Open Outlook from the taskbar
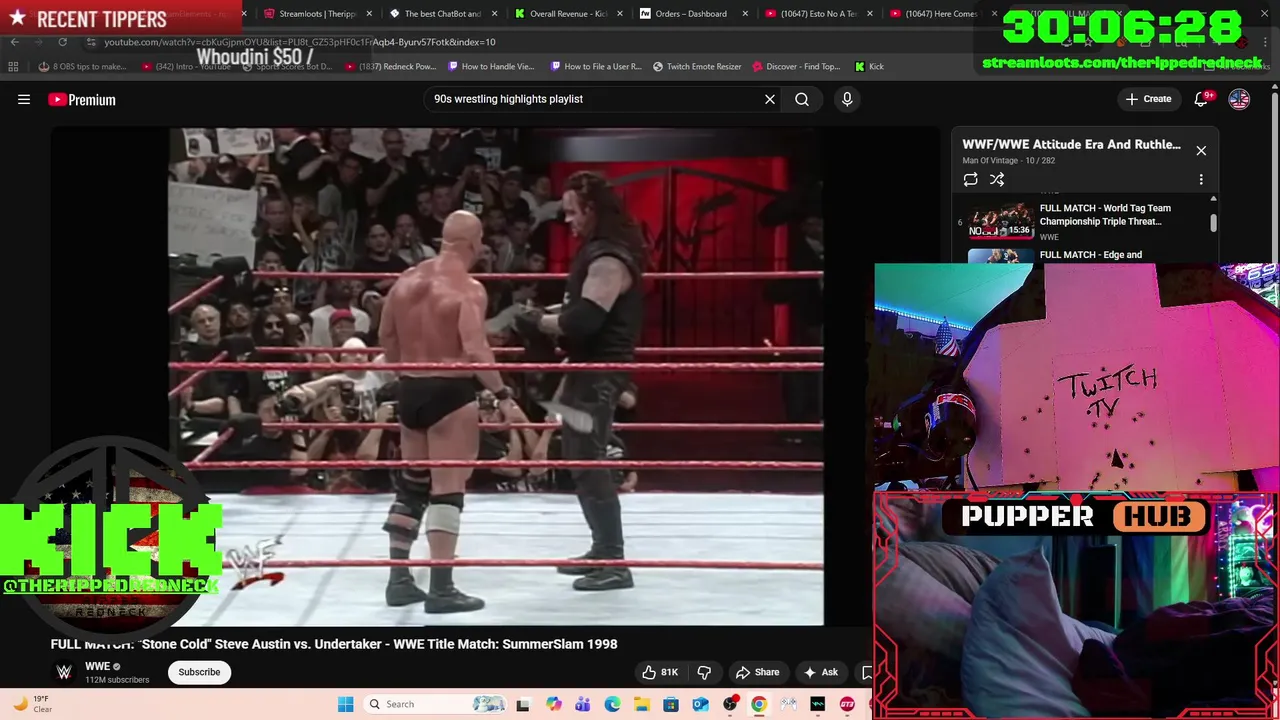 coord(700,704)
